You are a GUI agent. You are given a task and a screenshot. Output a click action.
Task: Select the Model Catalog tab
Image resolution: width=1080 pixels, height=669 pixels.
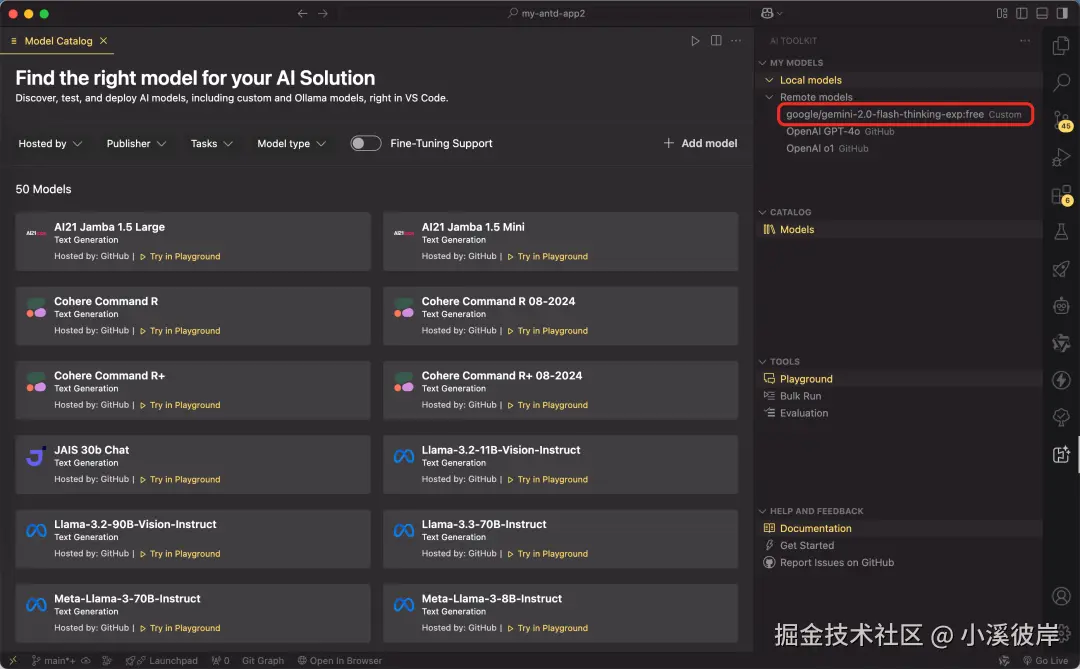58,41
